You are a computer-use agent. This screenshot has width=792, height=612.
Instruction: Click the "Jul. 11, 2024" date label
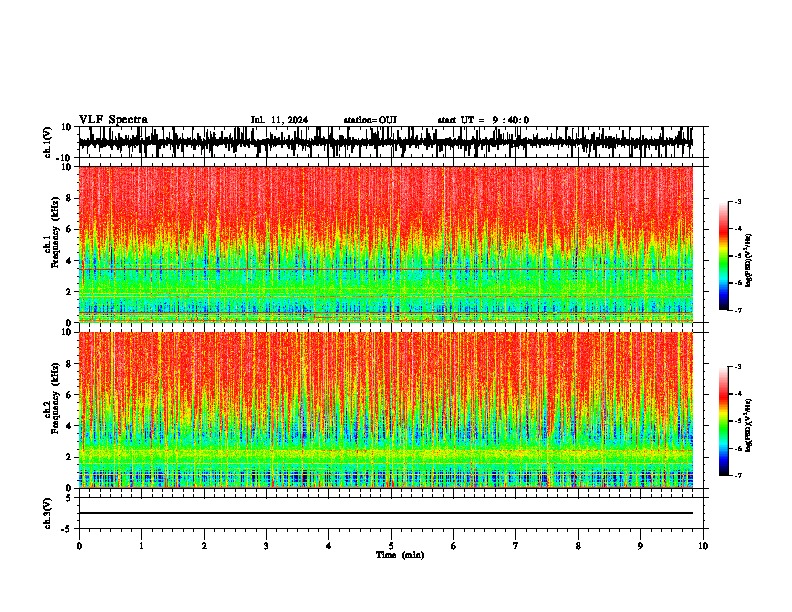(279, 120)
